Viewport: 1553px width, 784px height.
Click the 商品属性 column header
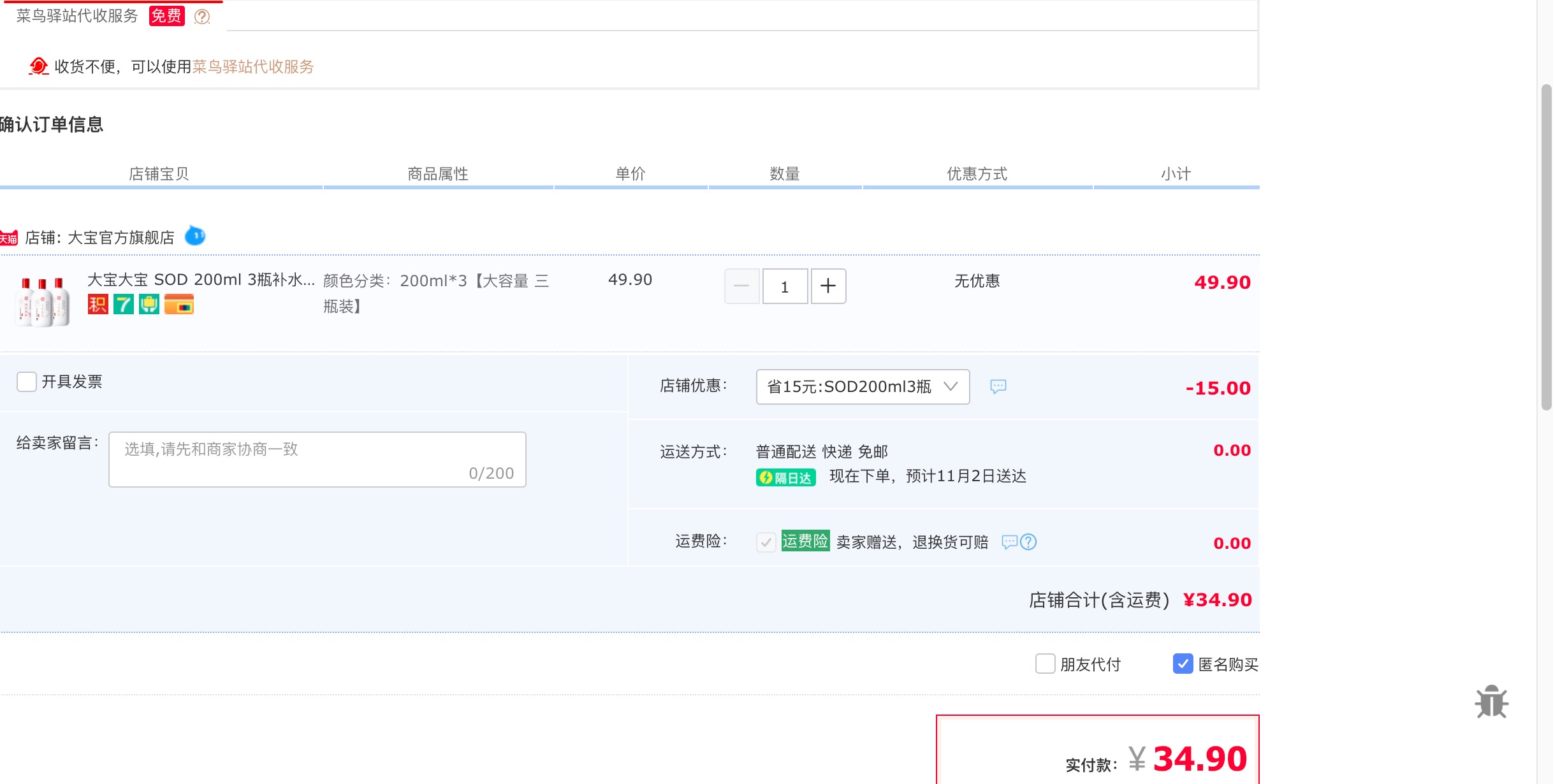click(438, 173)
